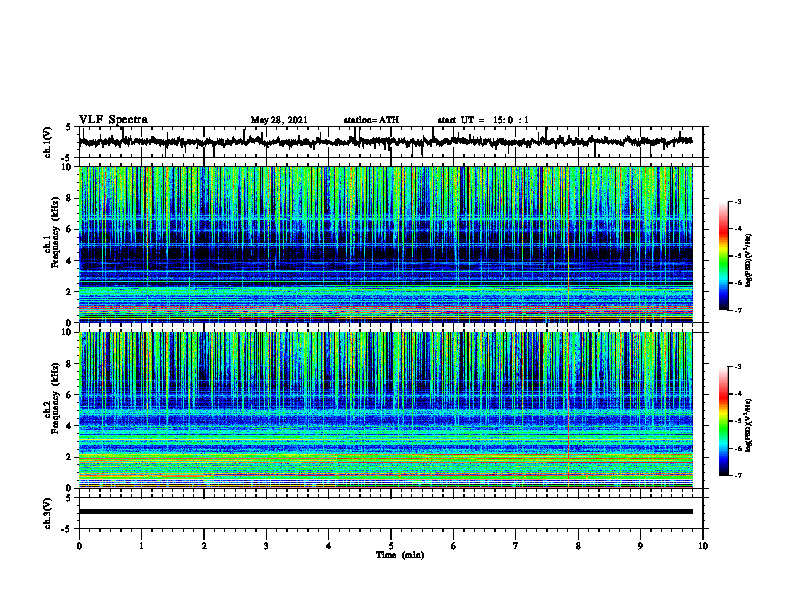Click the time axis tick label "5"
Screen dimensions: 792x612
coord(391,546)
